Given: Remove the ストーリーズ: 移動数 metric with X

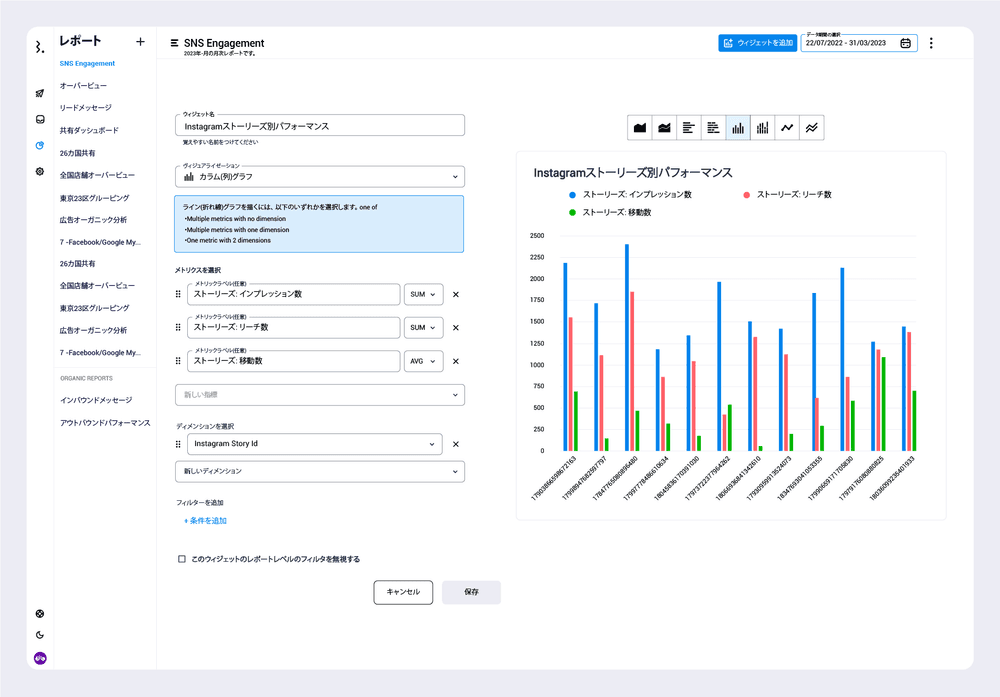Looking at the screenshot, I should pyautogui.click(x=455, y=362).
